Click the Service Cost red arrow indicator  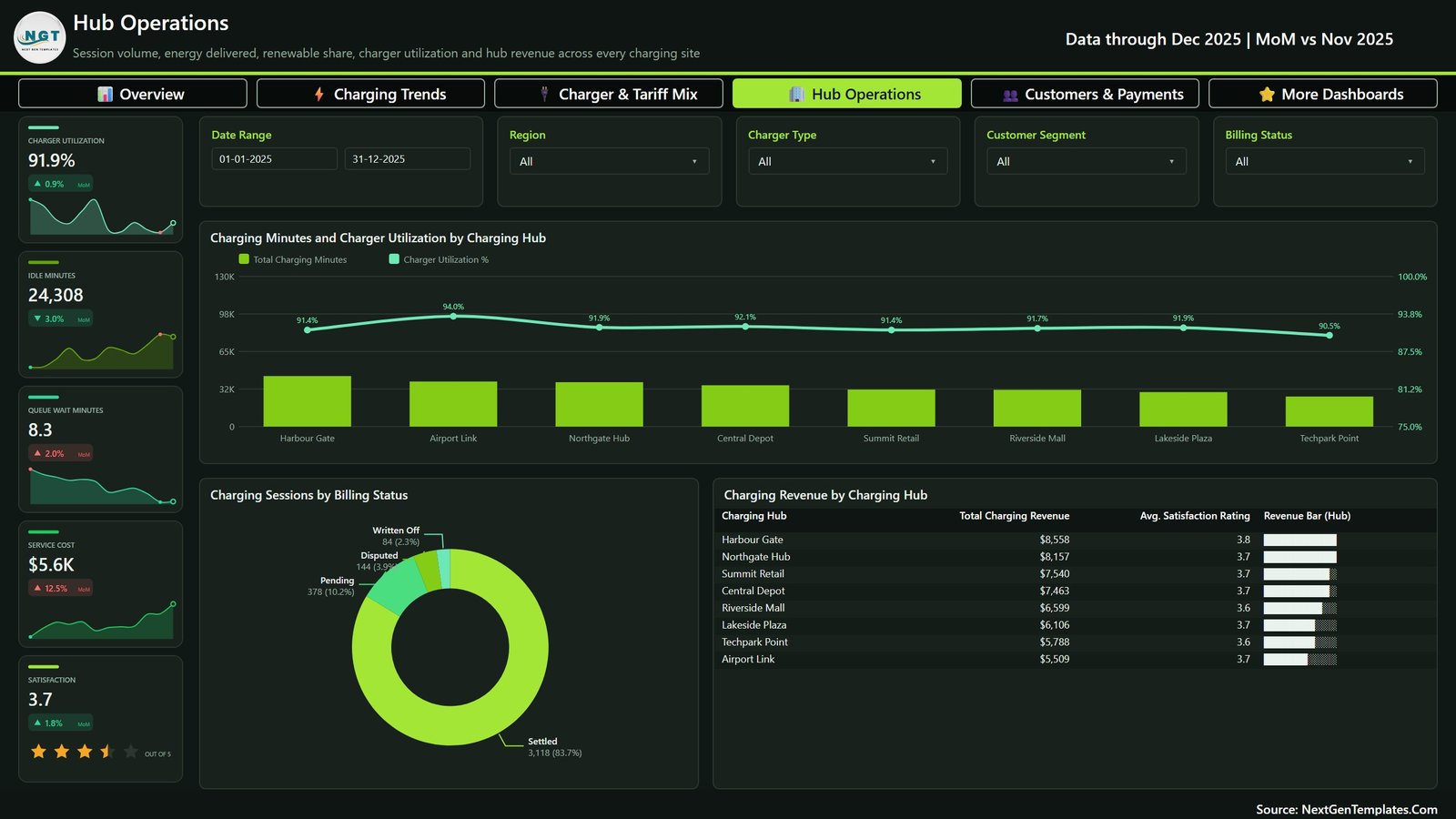(x=37, y=588)
